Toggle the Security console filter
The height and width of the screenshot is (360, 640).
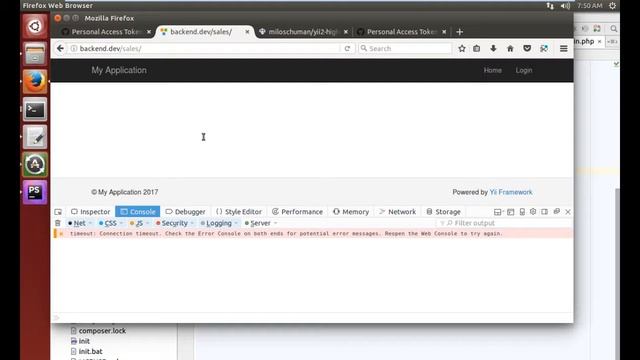(172, 223)
